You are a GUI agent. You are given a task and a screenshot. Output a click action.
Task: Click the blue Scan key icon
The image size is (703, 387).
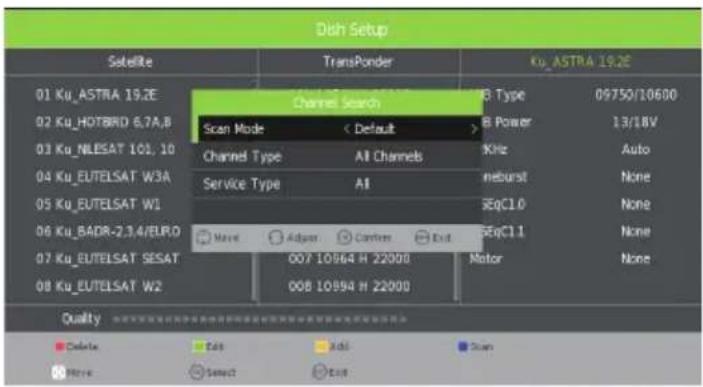click(463, 347)
